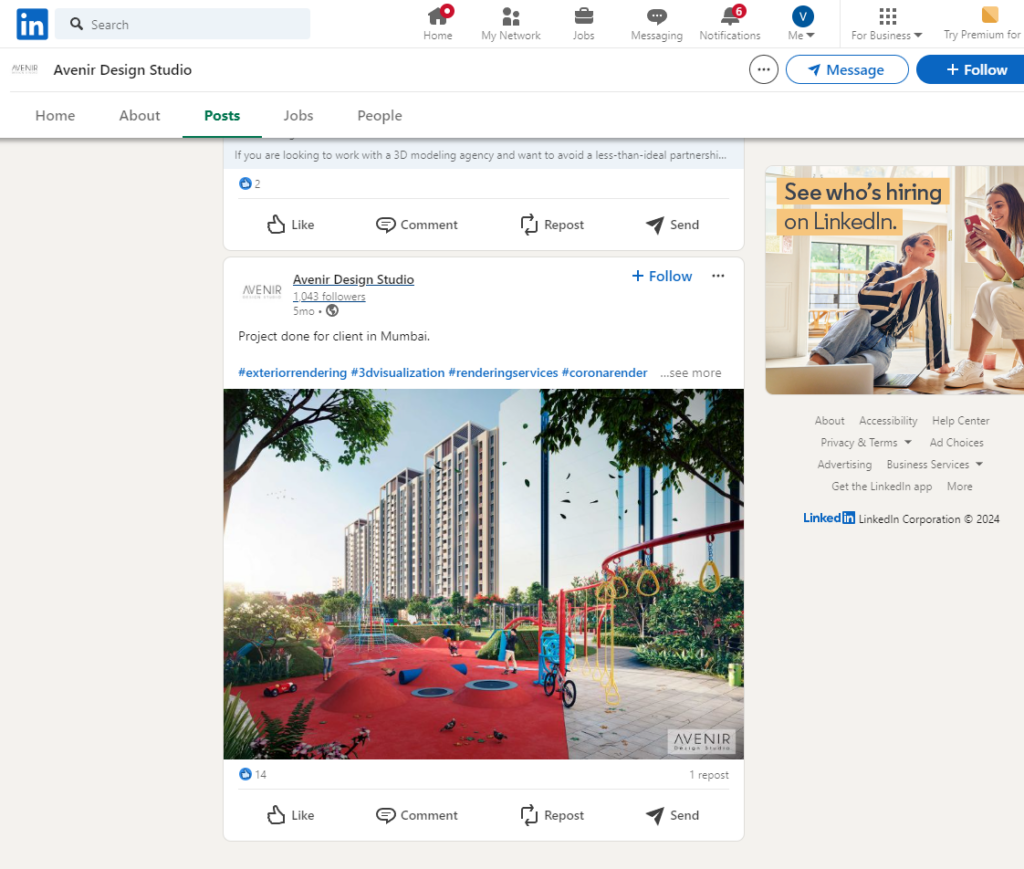Open Messaging icon in top bar
1024x869 pixels.
tap(656, 17)
